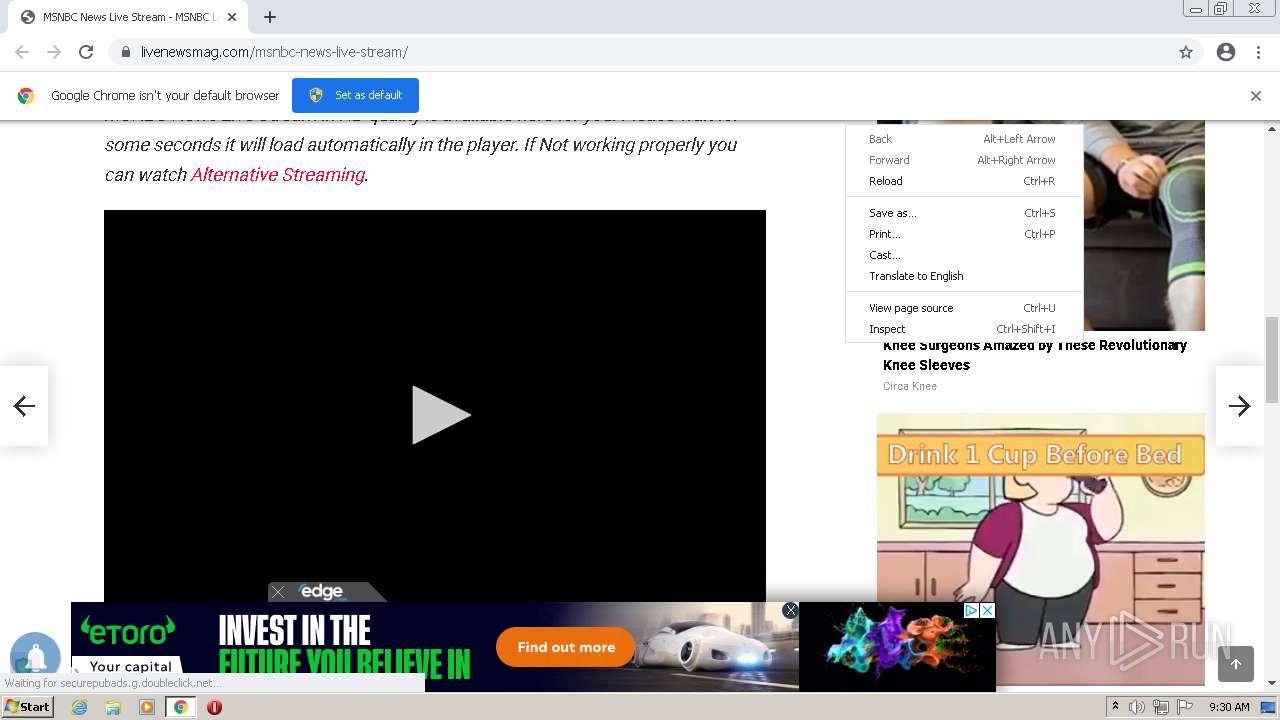Show hidden system tray icons
The height and width of the screenshot is (720, 1280).
(x=1115, y=707)
